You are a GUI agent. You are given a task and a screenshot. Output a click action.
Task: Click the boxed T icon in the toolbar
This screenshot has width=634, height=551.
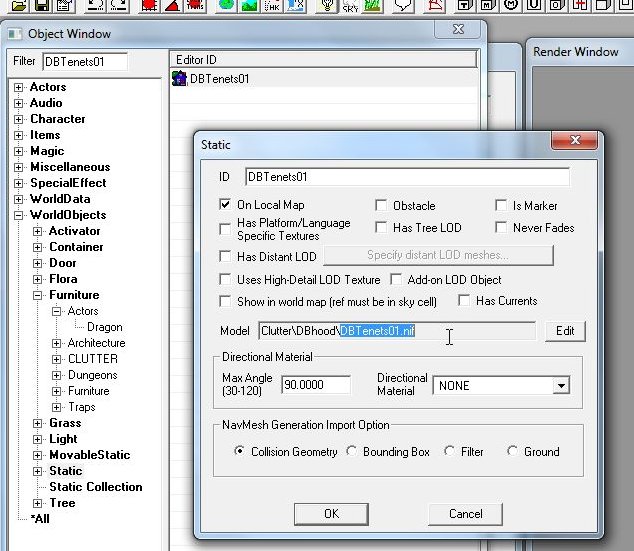(465, 5)
